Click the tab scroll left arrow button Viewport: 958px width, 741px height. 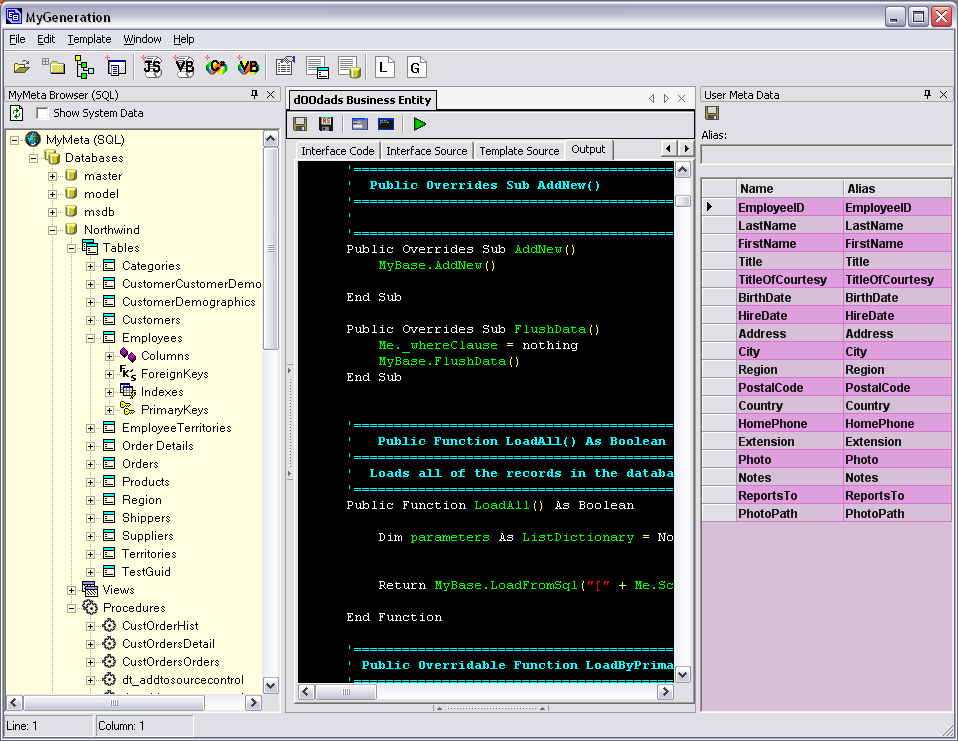669,148
